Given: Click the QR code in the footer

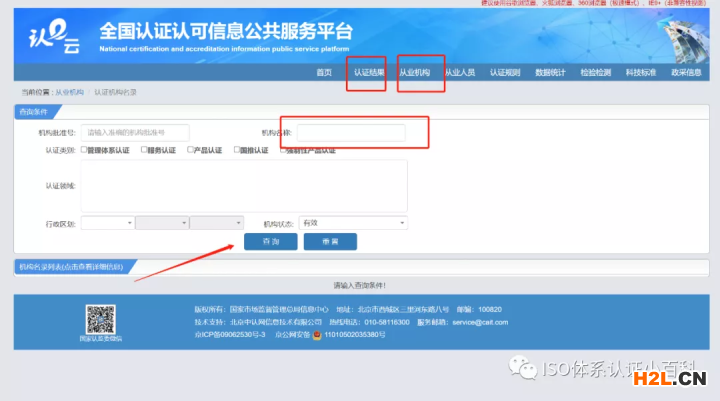Looking at the screenshot, I should (99, 319).
